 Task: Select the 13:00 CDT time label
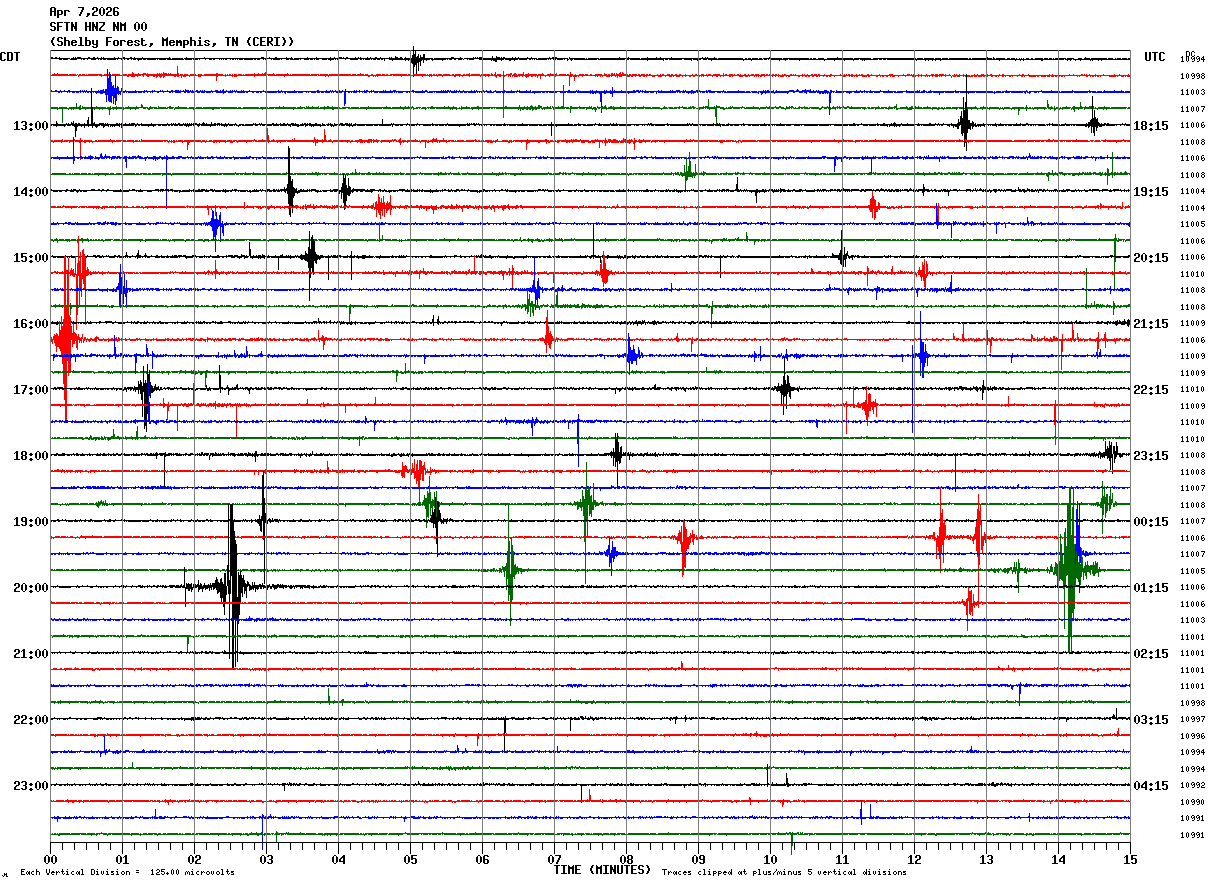click(x=30, y=125)
